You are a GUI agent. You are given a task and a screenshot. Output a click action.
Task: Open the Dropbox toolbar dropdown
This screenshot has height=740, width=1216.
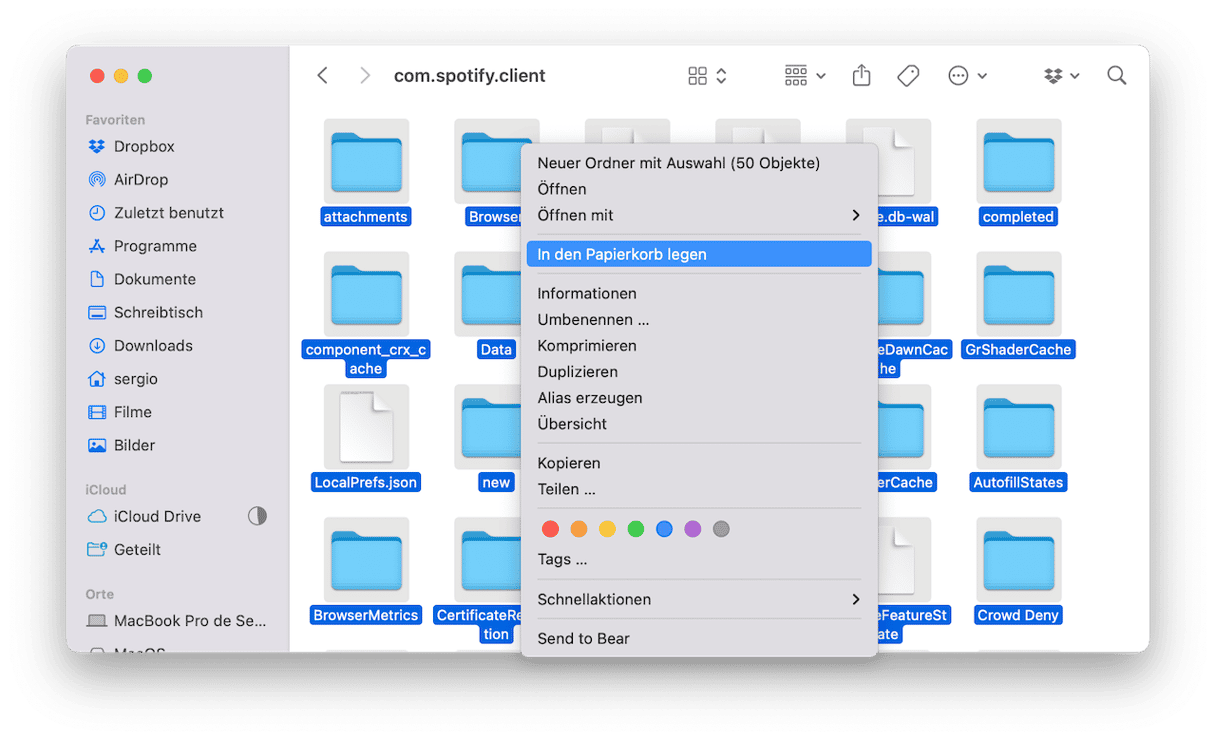[1061, 76]
